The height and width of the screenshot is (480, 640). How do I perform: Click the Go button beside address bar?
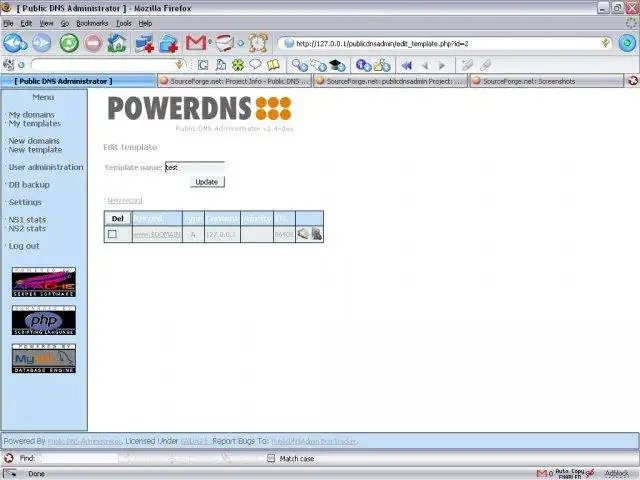(x=627, y=43)
